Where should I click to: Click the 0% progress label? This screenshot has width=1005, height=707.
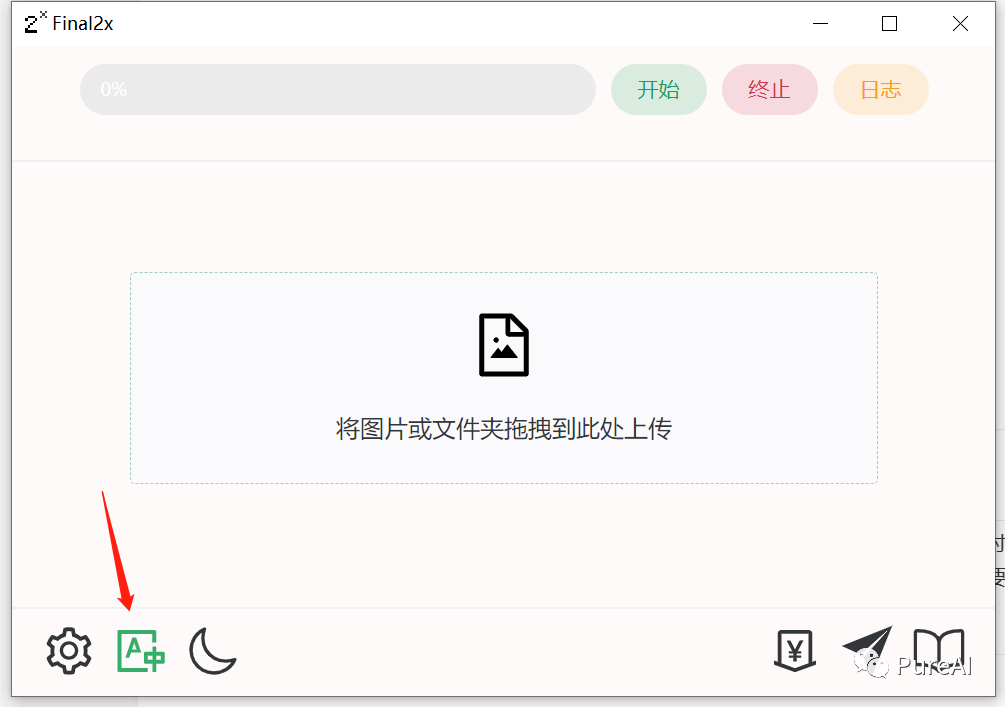(113, 89)
